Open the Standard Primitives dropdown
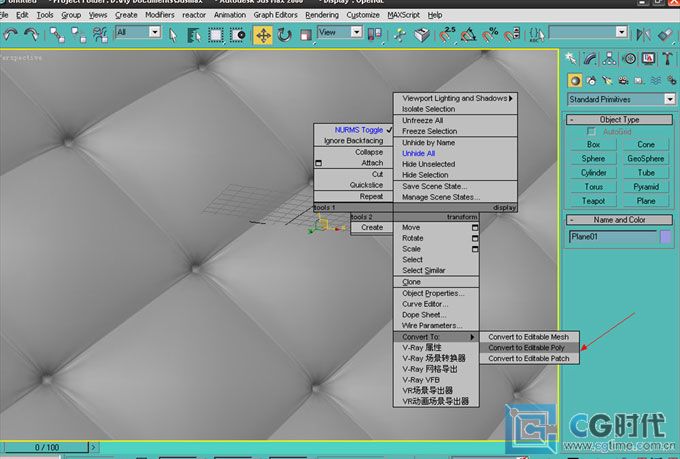 point(620,99)
